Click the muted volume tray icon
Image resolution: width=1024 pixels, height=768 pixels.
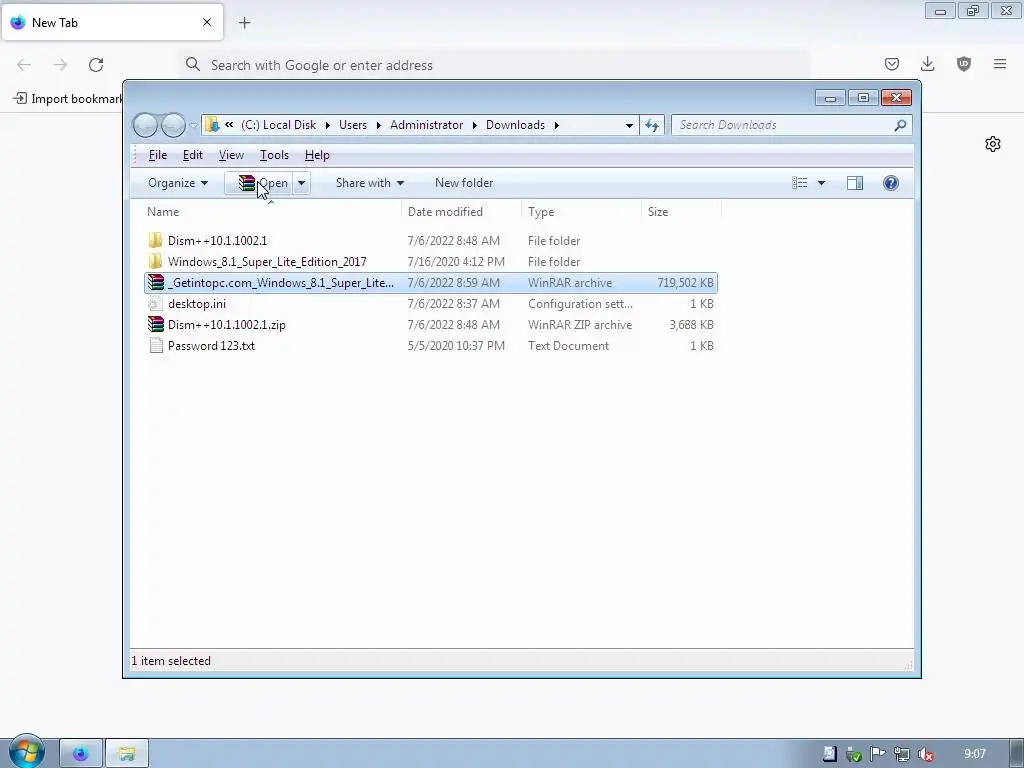click(925, 754)
